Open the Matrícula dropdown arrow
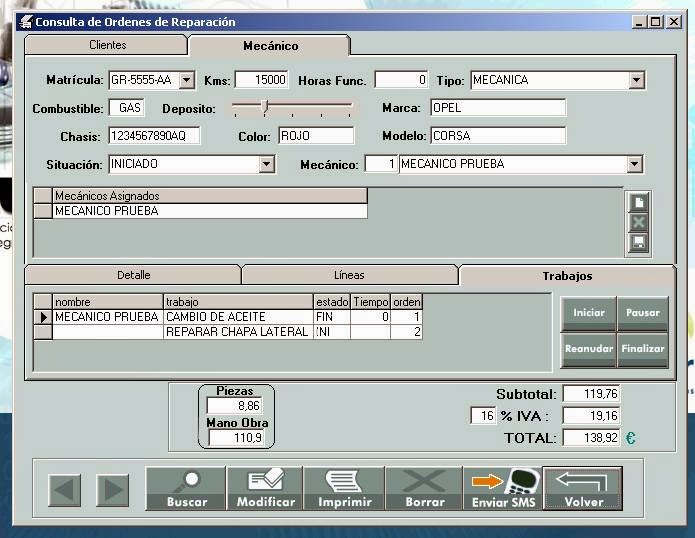Image resolution: width=695 pixels, height=538 pixels. (187, 80)
